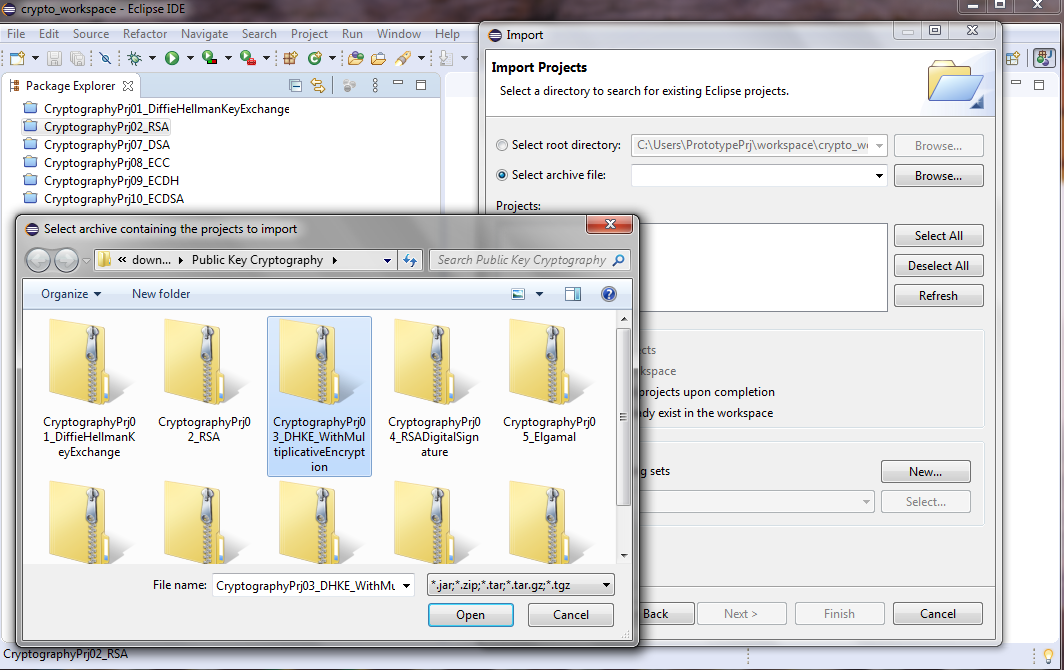Click the Deselect All button
1064x670 pixels.
click(938, 265)
